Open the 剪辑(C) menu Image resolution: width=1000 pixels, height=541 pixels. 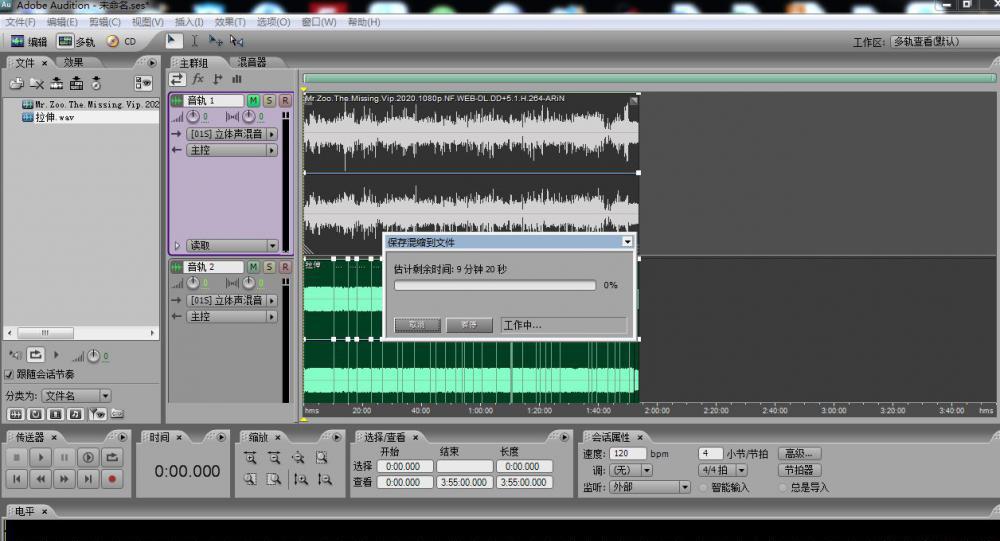(x=105, y=22)
